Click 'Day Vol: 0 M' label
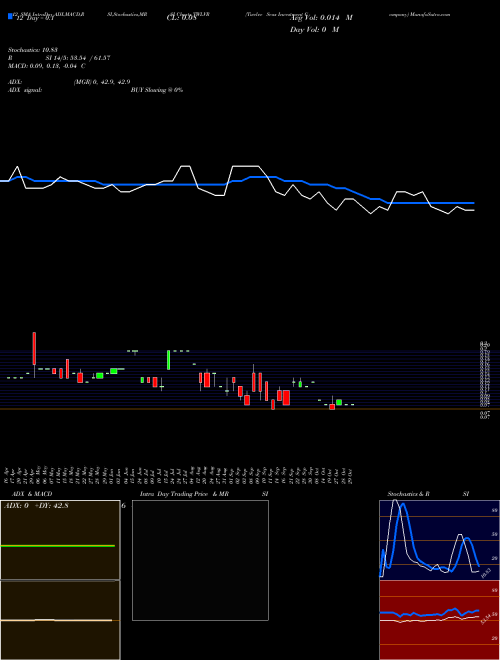 (314, 30)
